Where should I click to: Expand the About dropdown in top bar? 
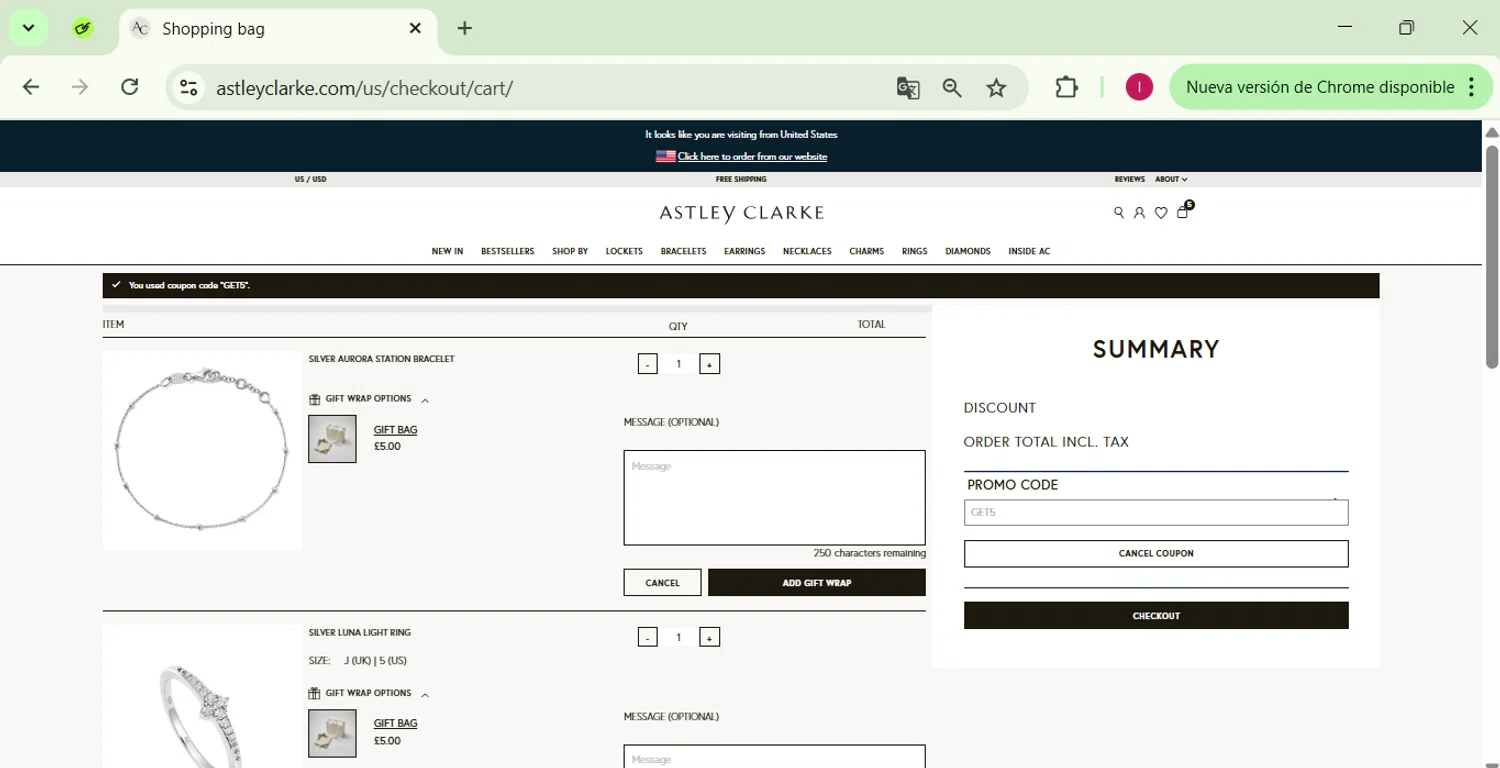coord(1171,180)
